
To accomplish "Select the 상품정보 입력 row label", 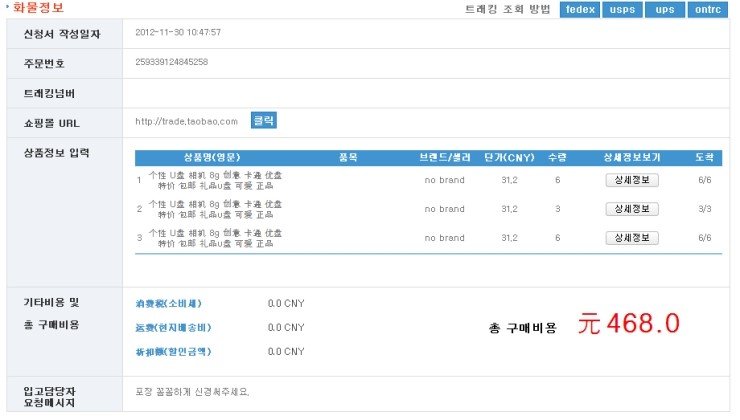I will tap(57, 152).
